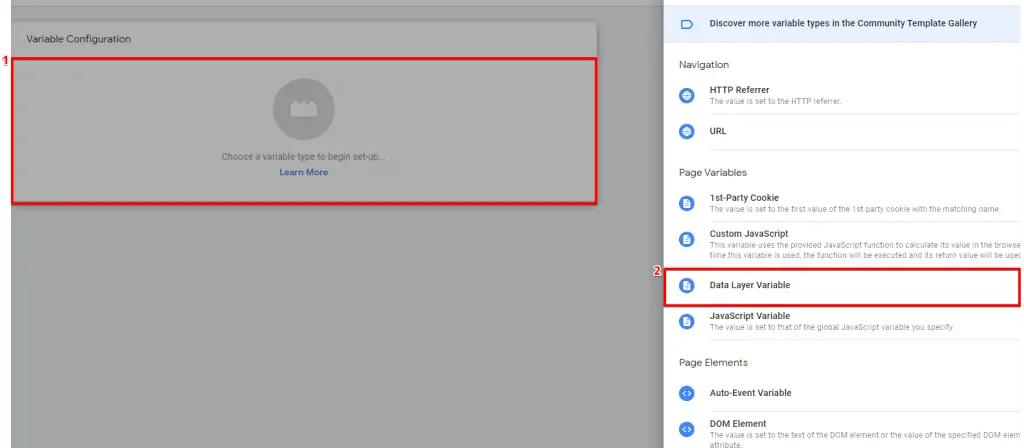Click the DOM element description text
The width and height of the screenshot is (1024, 448).
[866, 438]
